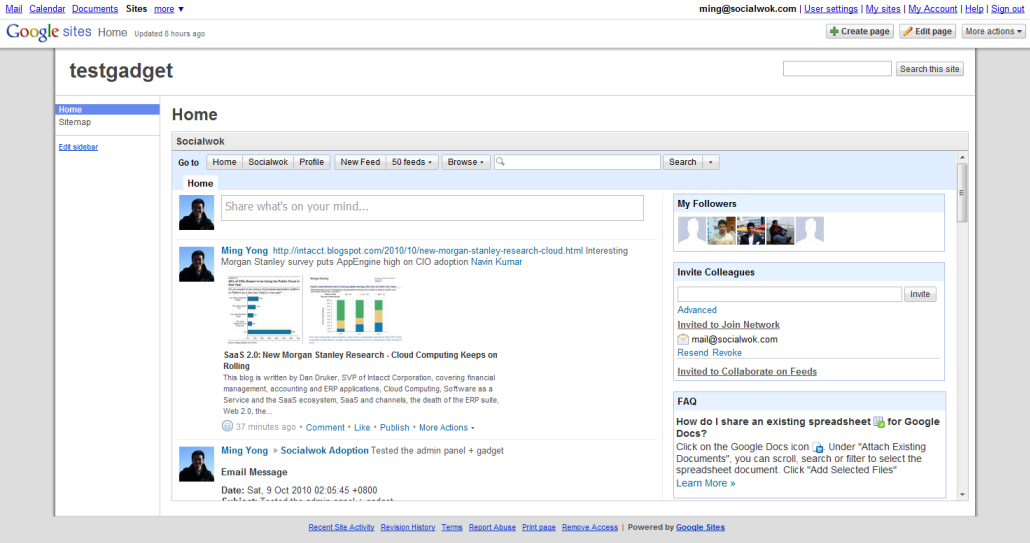Open the Browse dropdown
The image size is (1030, 543).
(466, 162)
